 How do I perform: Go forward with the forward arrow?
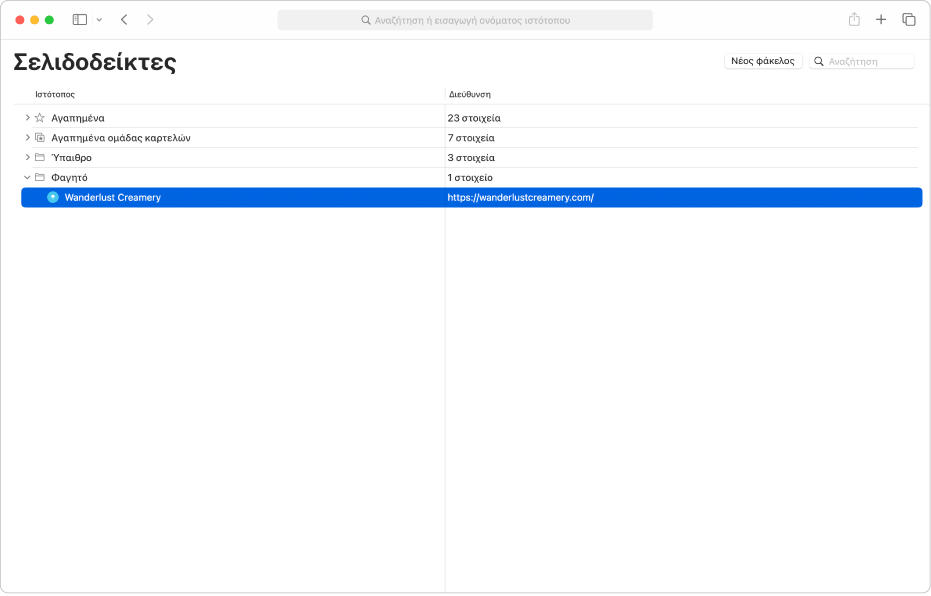tap(150, 20)
